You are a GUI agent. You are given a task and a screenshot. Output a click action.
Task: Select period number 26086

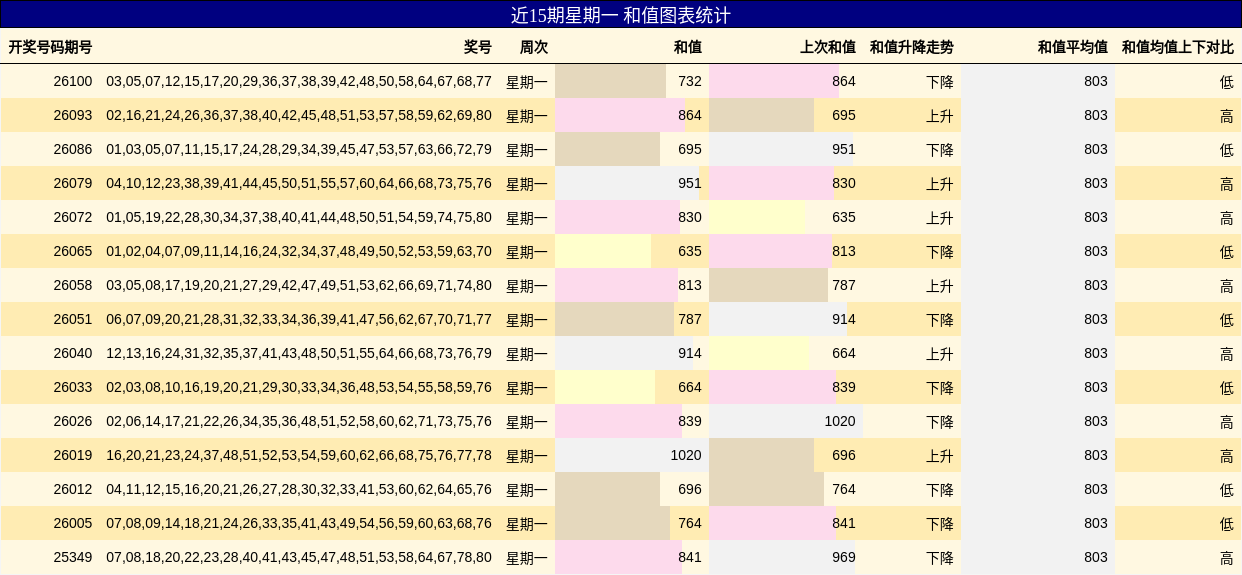[x=73, y=149]
